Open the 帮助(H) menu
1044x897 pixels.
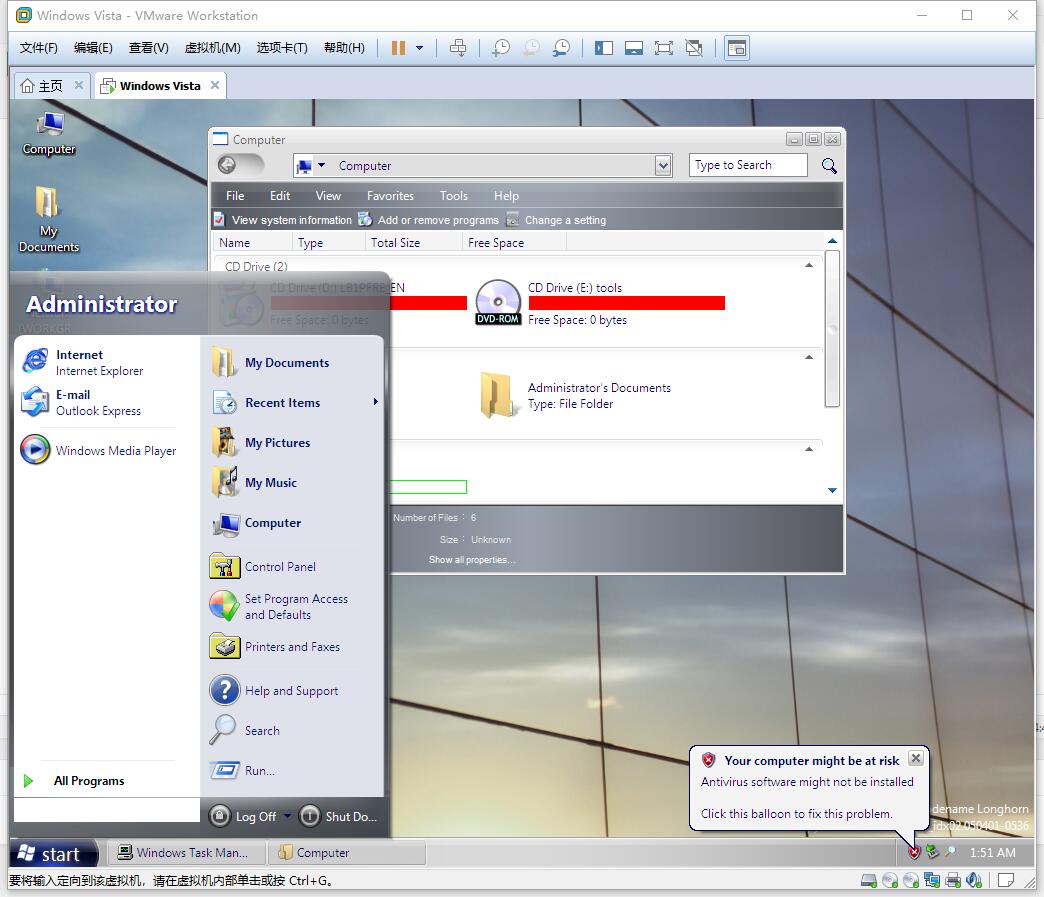click(344, 48)
